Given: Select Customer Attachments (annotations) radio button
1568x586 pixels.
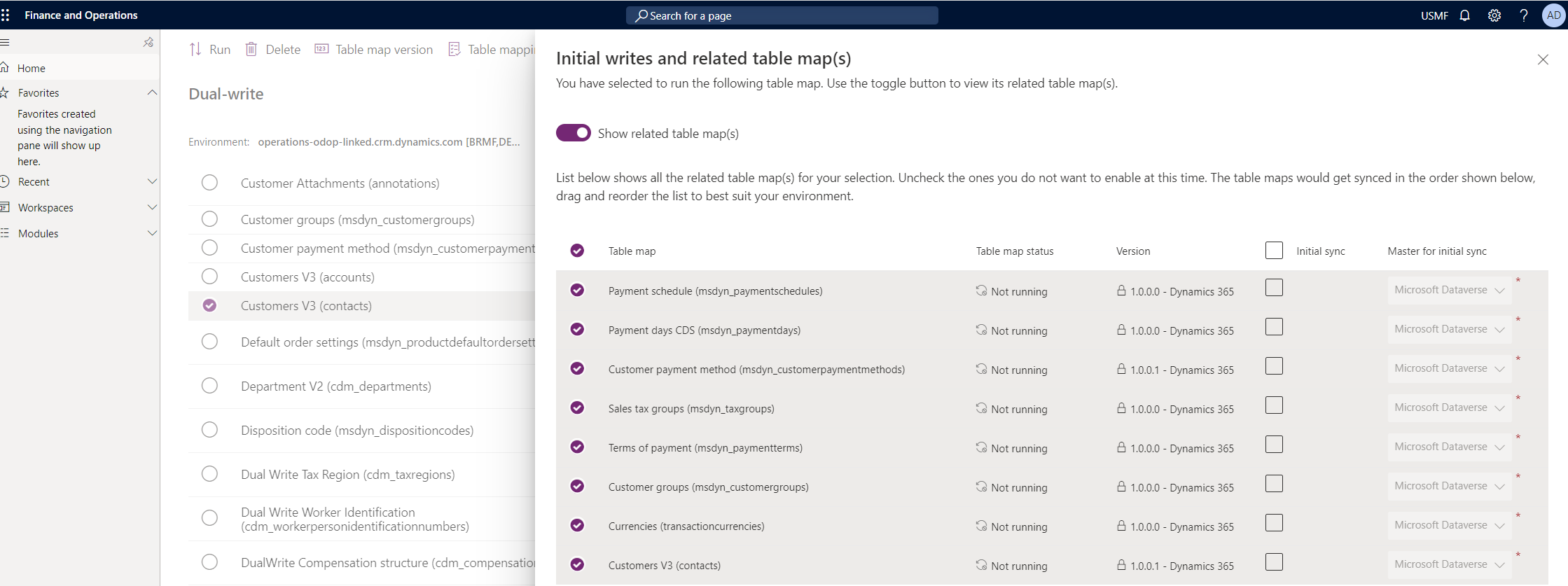Looking at the screenshot, I should pos(209,183).
